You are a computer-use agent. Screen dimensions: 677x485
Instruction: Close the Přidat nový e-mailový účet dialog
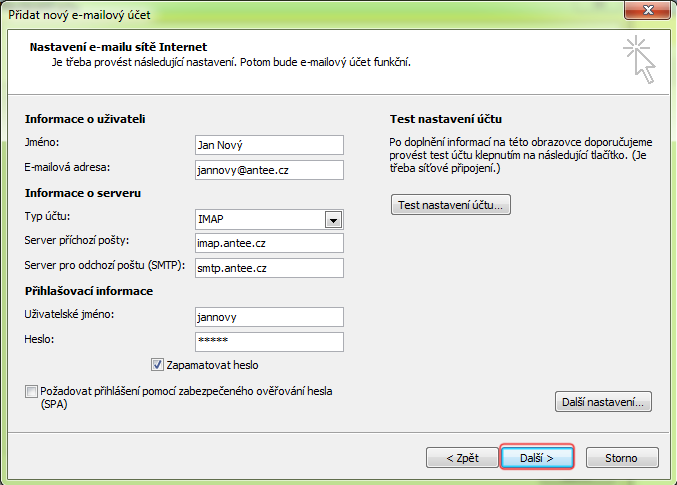click(646, 11)
